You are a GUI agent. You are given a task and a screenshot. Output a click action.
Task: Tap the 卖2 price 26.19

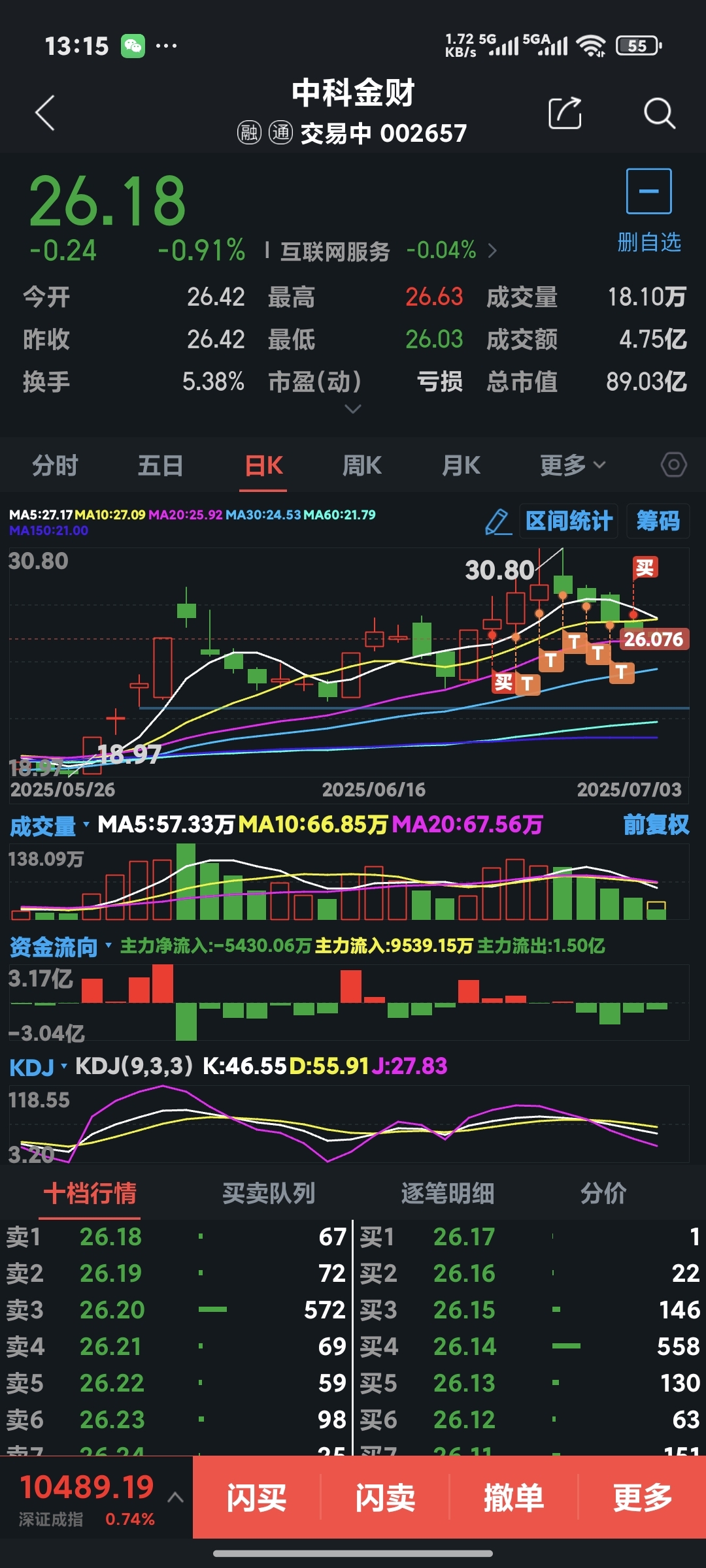coord(110,1273)
